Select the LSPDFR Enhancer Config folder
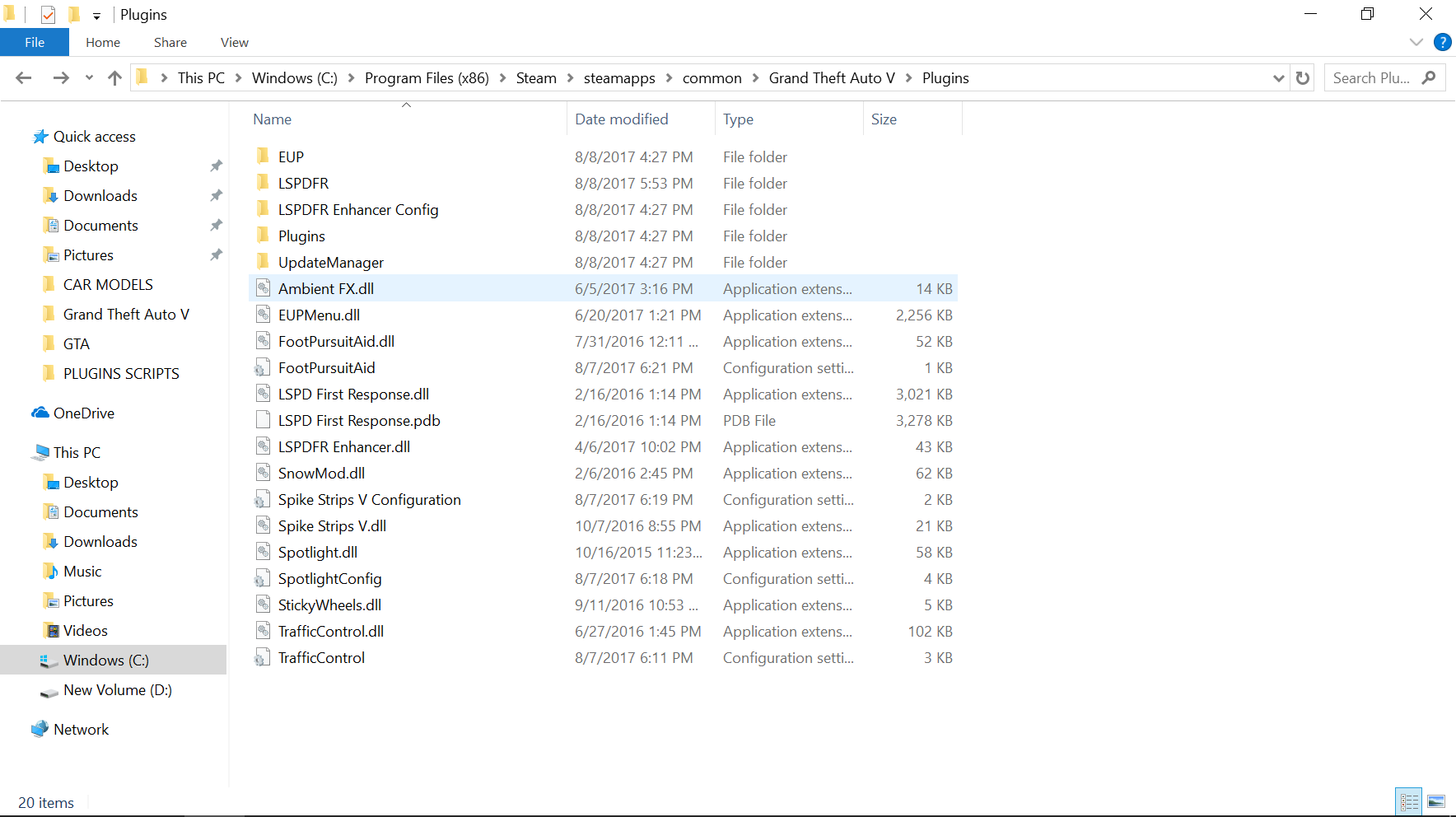This screenshot has width=1456, height=817. pos(357,210)
